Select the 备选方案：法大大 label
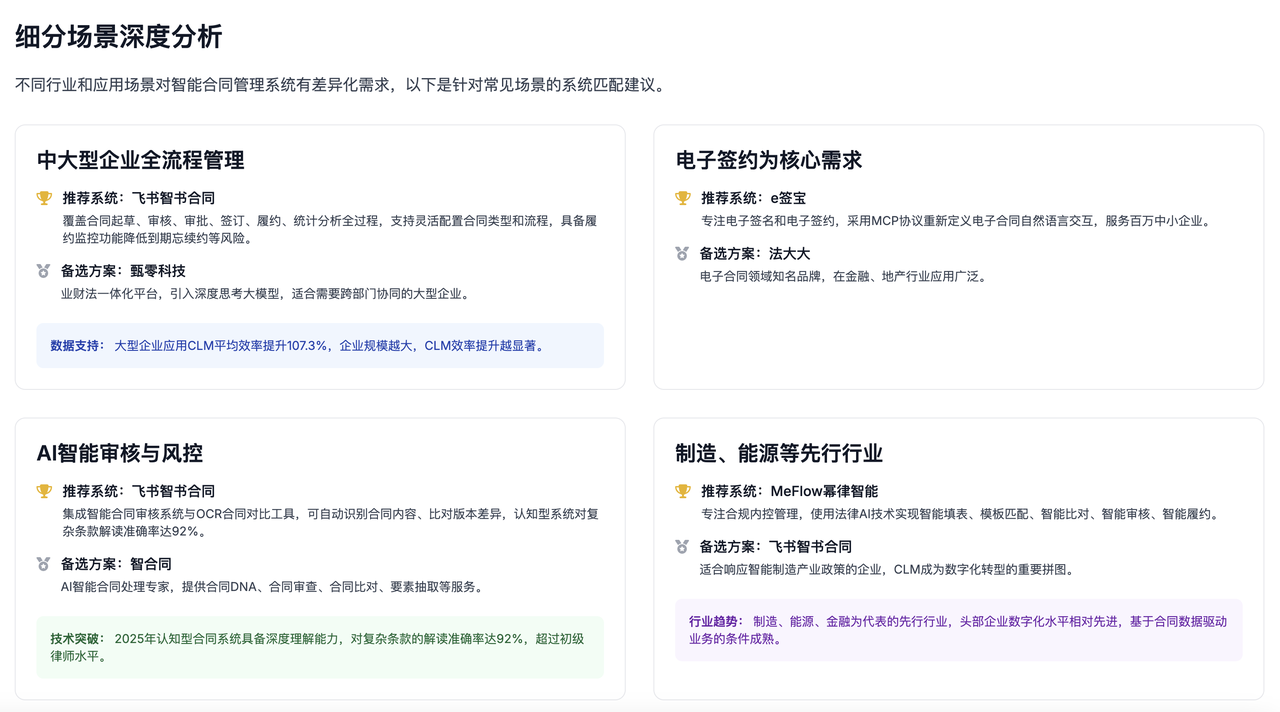This screenshot has width=1280, height=712. 755,254
